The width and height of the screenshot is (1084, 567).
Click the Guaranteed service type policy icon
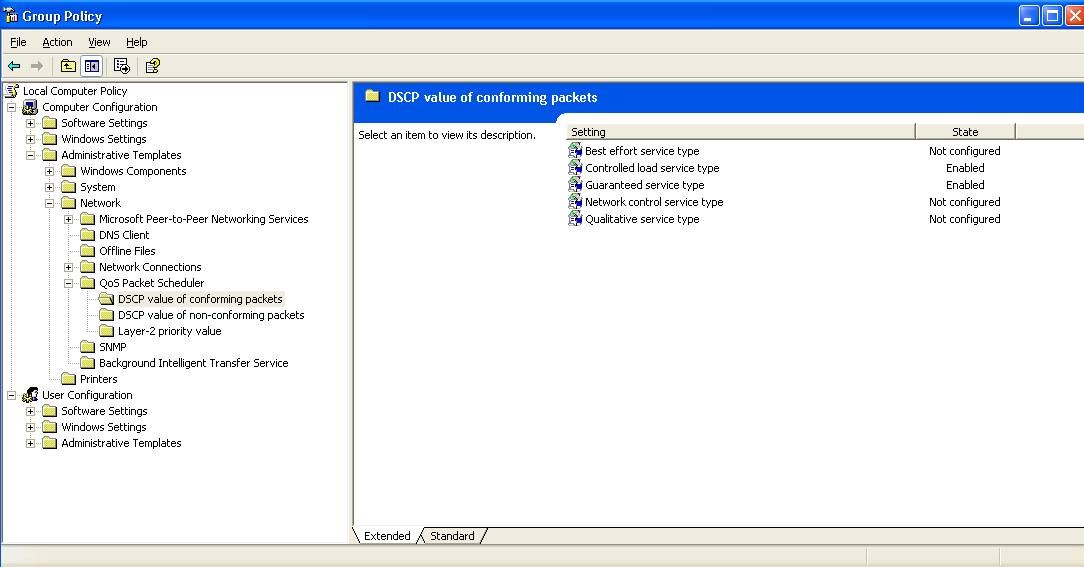click(x=575, y=185)
